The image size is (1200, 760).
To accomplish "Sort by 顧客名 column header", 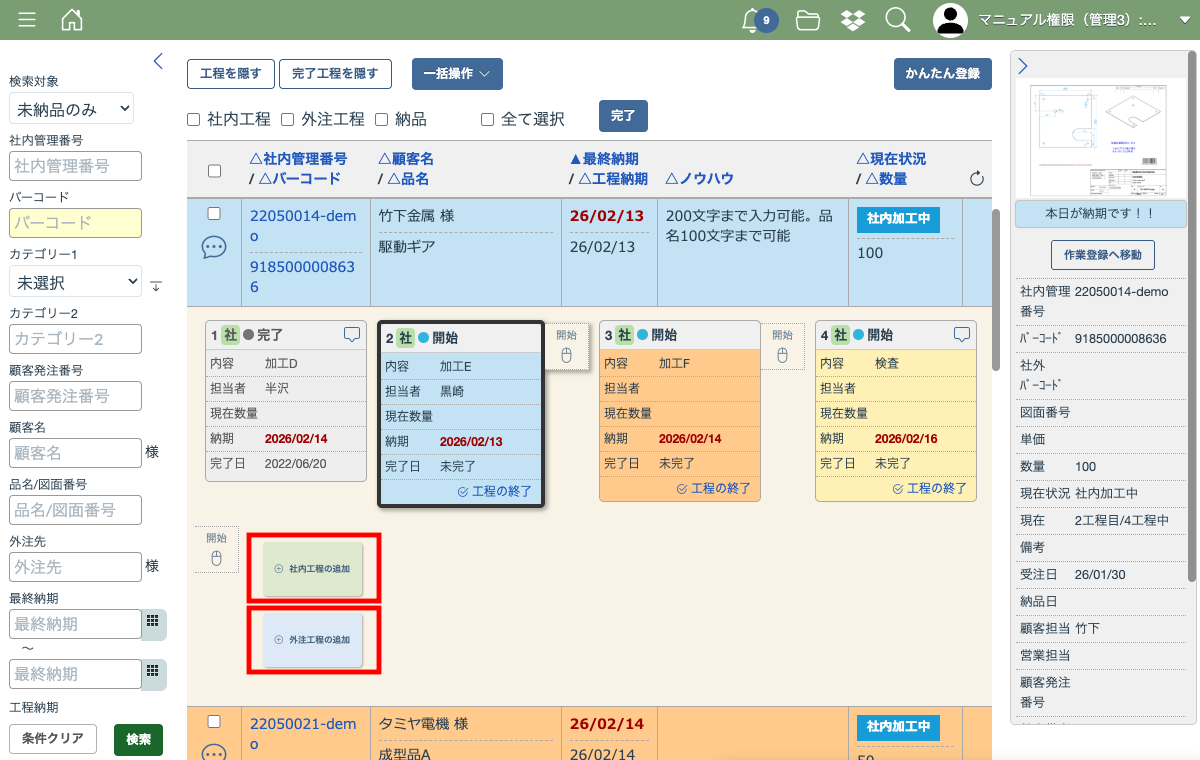I will pyautogui.click(x=406, y=159).
